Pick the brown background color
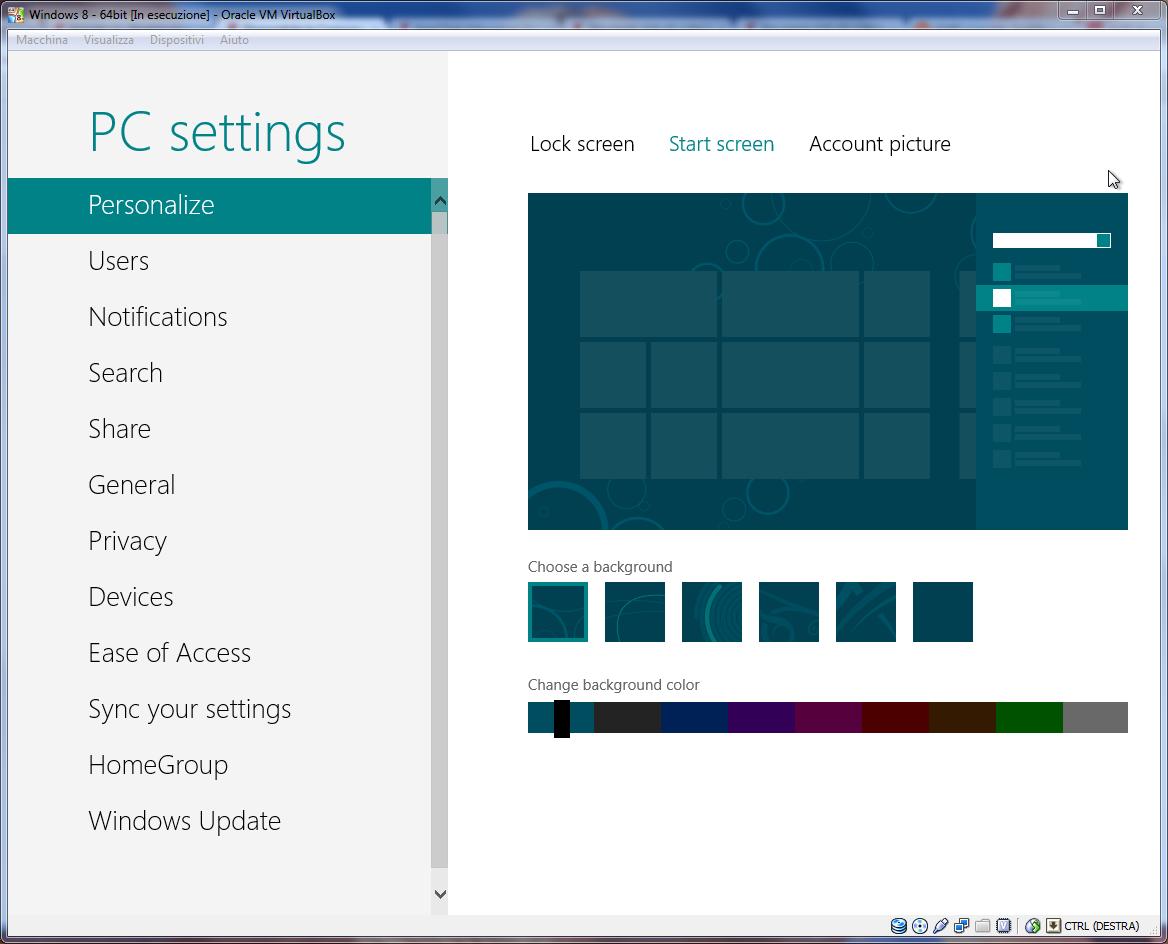 pyautogui.click(x=962, y=717)
